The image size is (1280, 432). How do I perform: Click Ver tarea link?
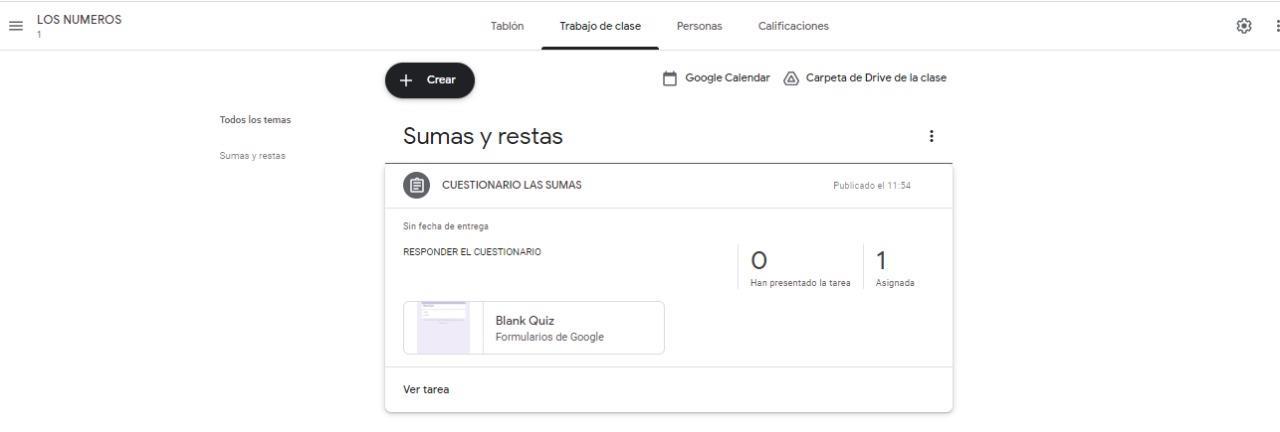(x=426, y=390)
